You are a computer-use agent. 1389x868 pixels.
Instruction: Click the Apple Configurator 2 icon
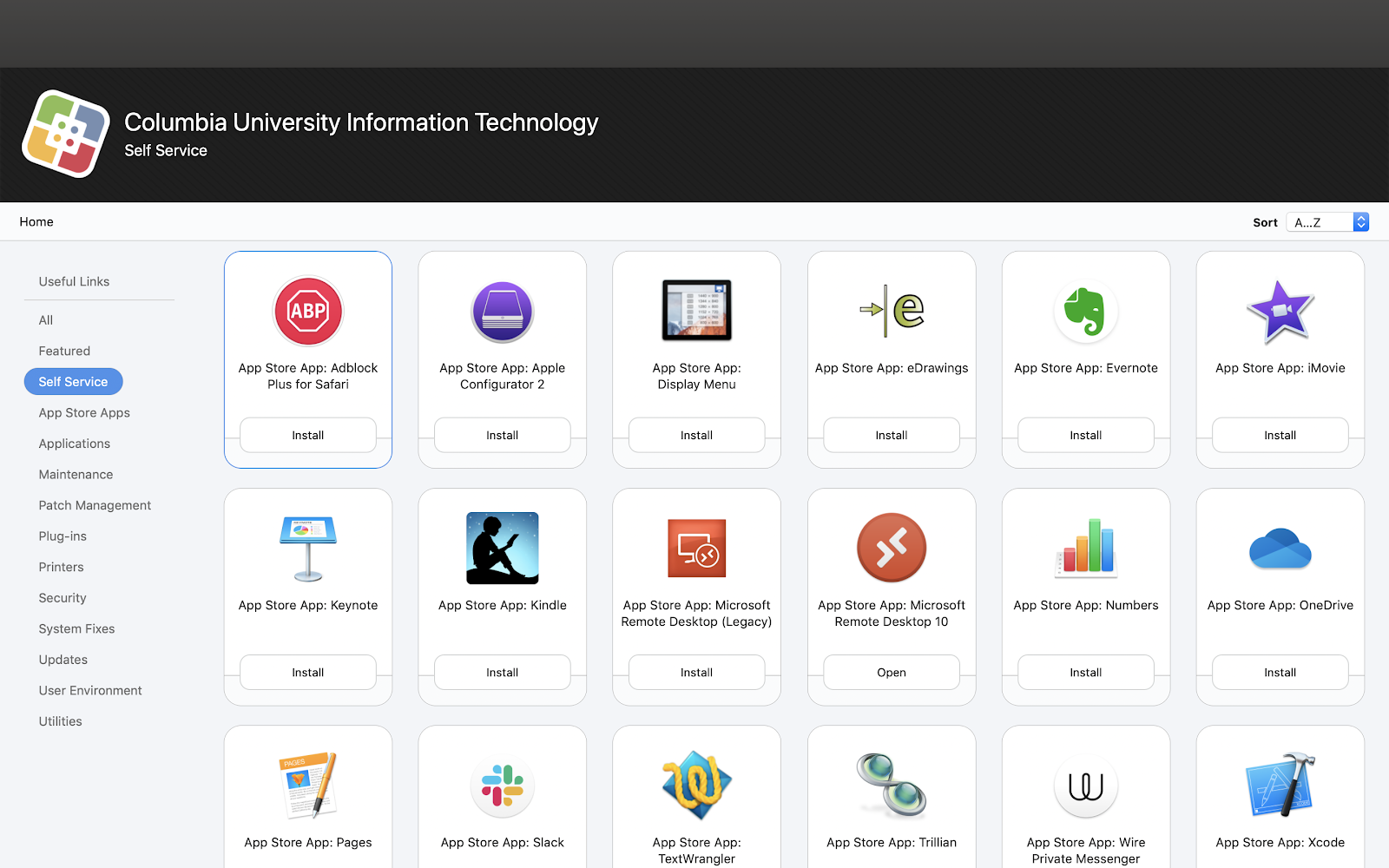pos(503,312)
